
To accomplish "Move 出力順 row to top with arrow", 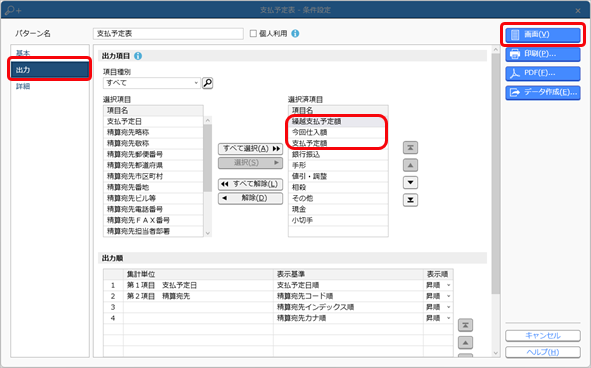I will pyautogui.click(x=465, y=325).
